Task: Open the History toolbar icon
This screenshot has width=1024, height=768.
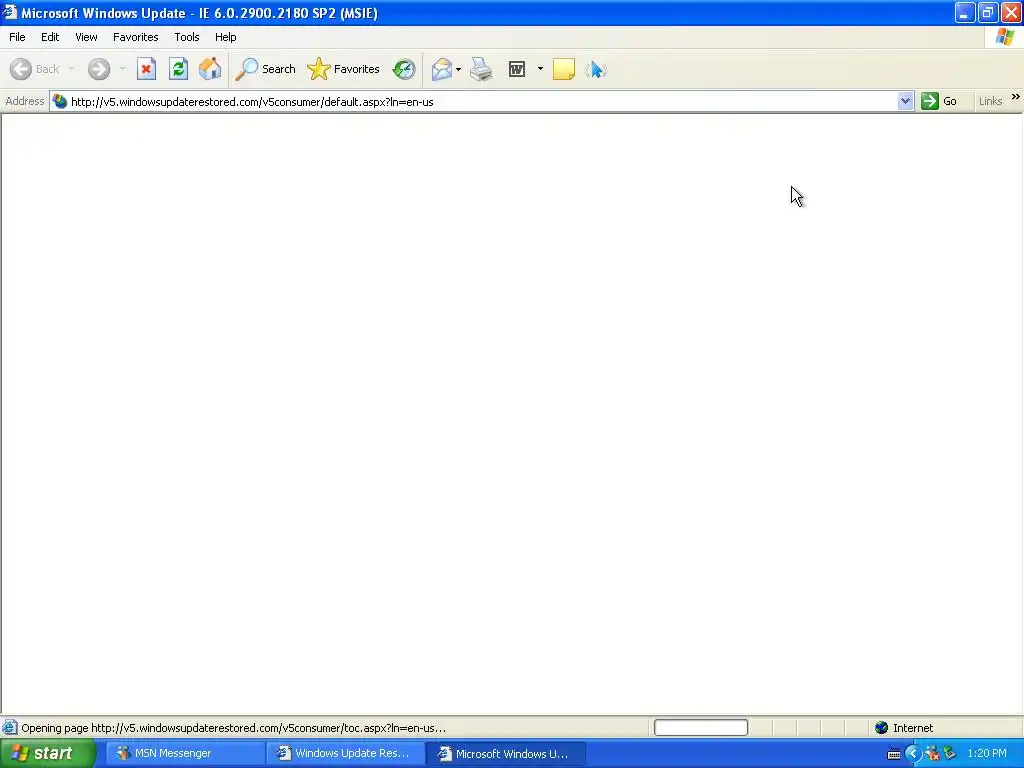Action: click(x=404, y=69)
